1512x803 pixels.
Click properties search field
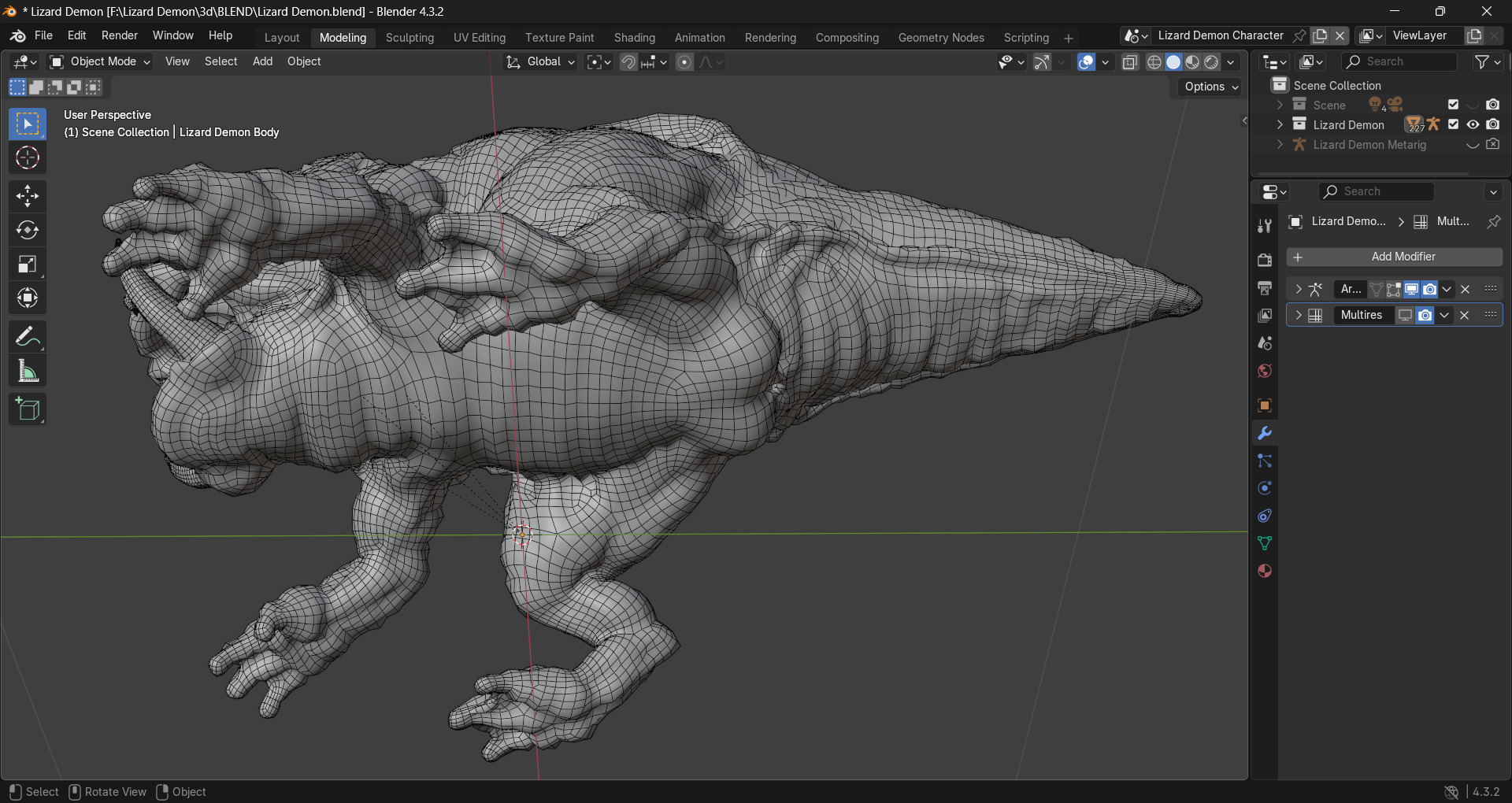(1377, 191)
